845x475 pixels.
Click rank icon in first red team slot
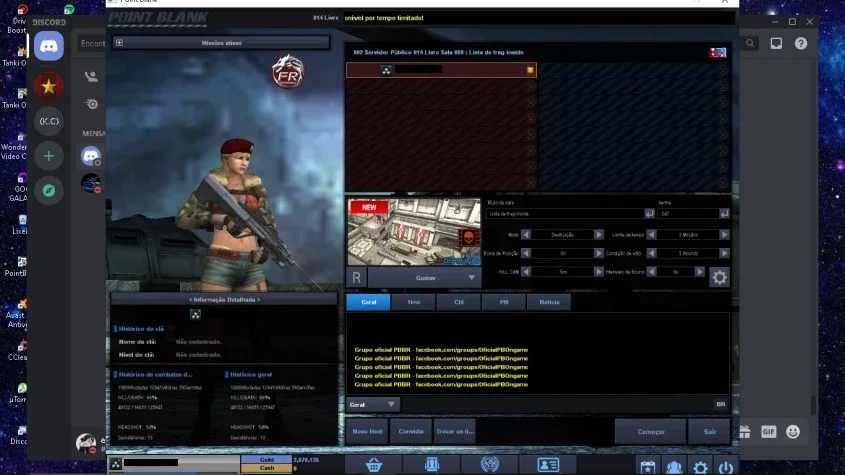[386, 70]
